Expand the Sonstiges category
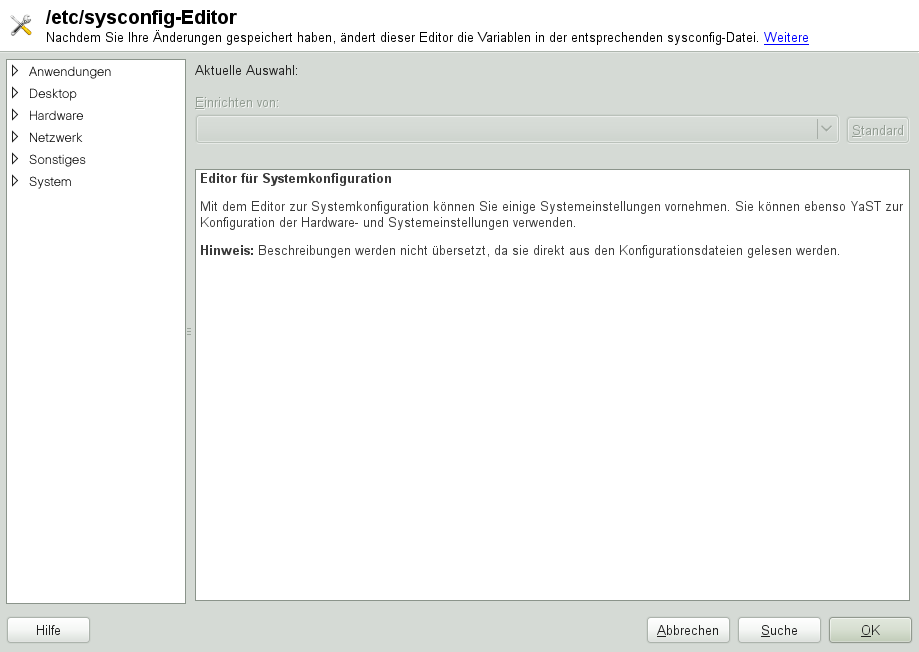919x652 pixels. pyautogui.click(x=14, y=159)
